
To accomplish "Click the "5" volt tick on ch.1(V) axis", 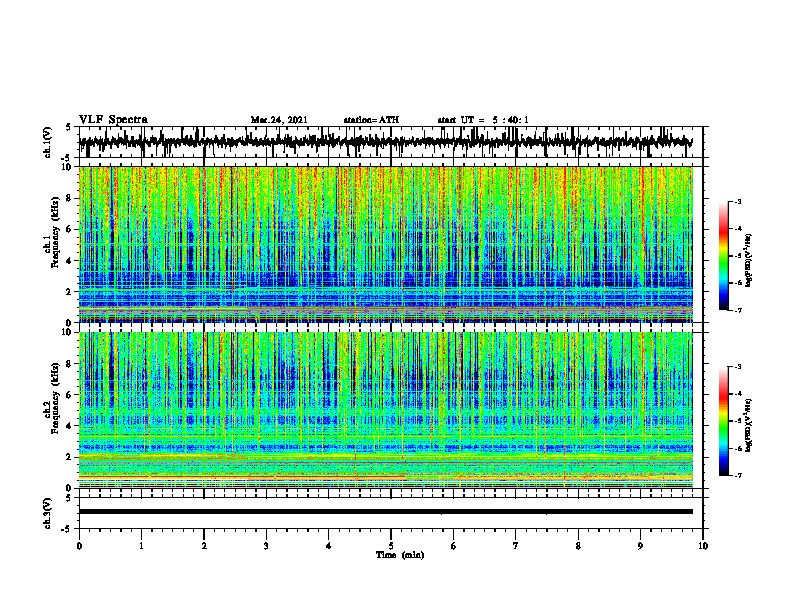I will [69, 127].
